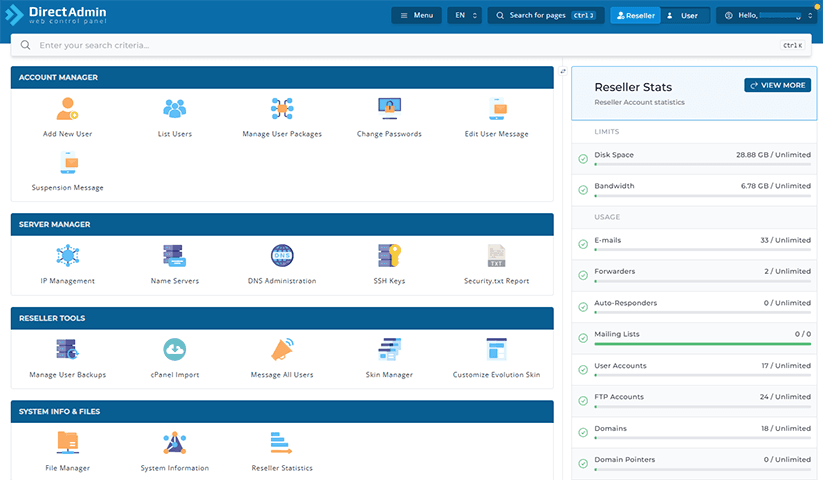This screenshot has height=480, width=823.
Task: Open Change Passwords icon
Action: pos(389,109)
